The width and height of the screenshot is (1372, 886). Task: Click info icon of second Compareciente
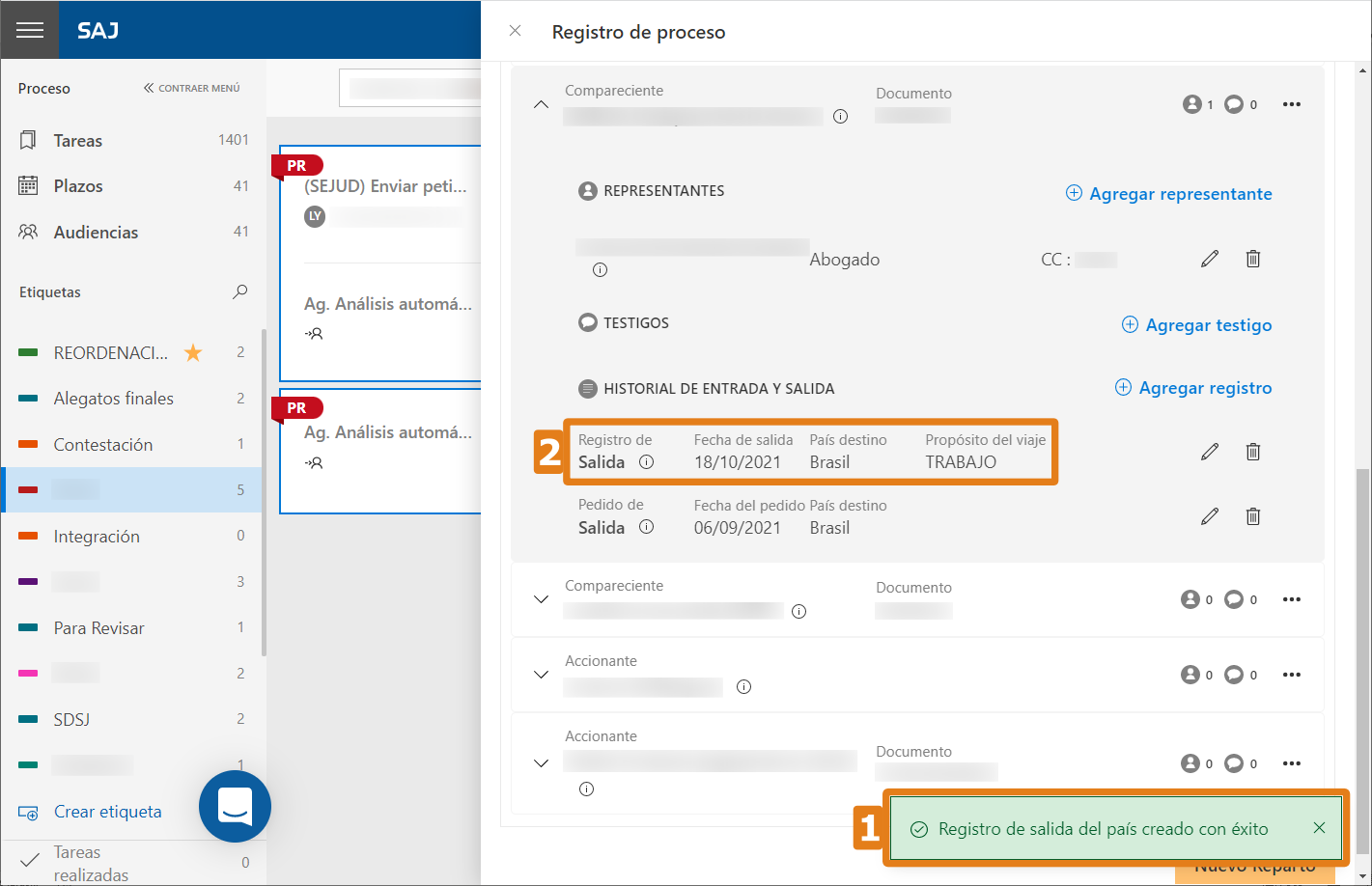click(799, 612)
